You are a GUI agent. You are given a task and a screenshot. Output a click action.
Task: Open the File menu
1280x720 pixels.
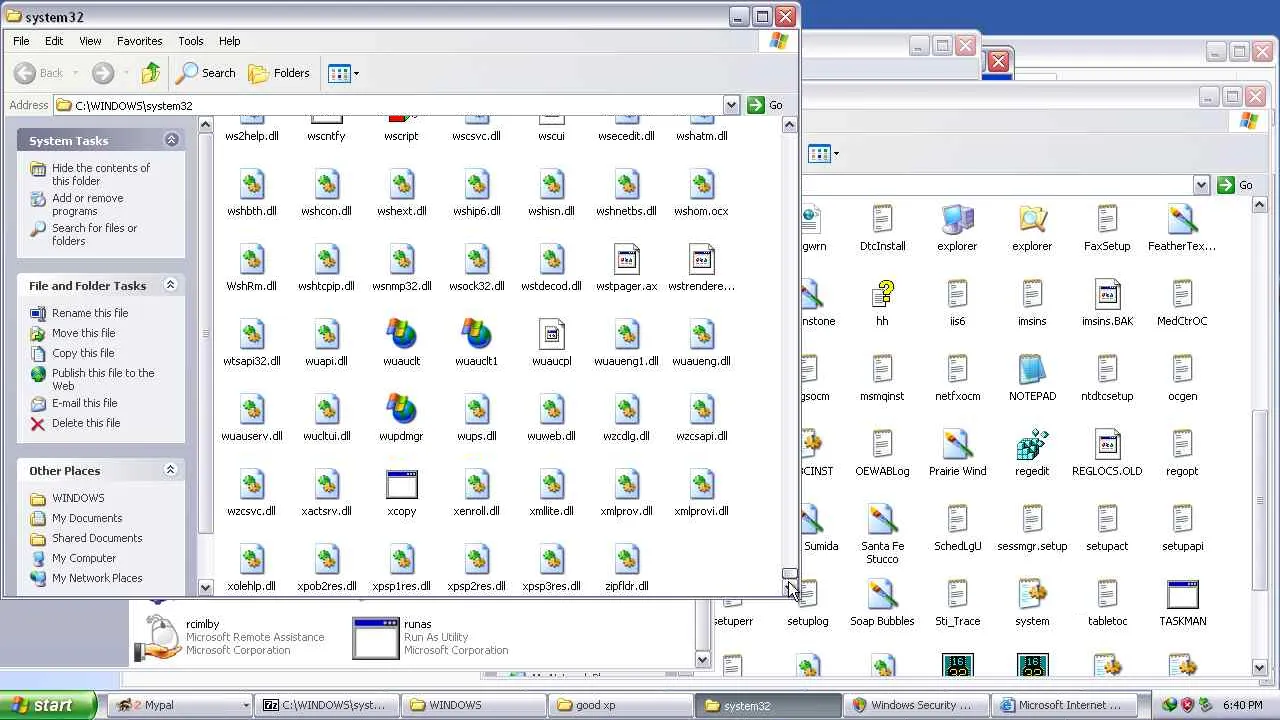pos(21,41)
